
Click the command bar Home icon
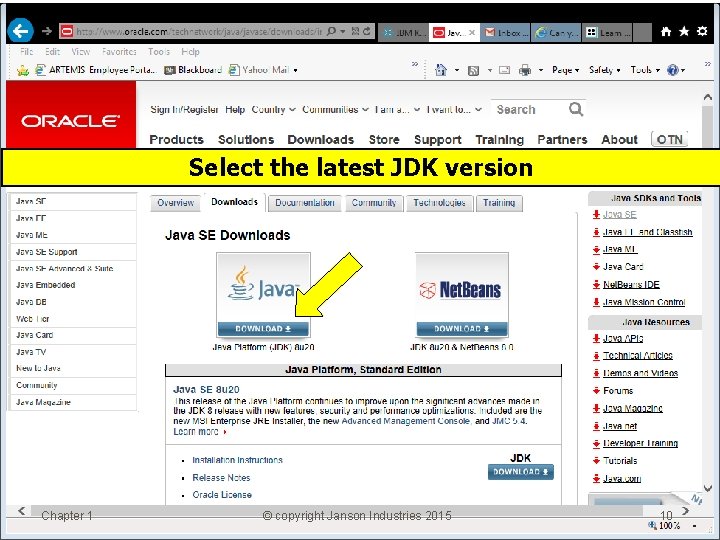pyautogui.click(x=441, y=70)
